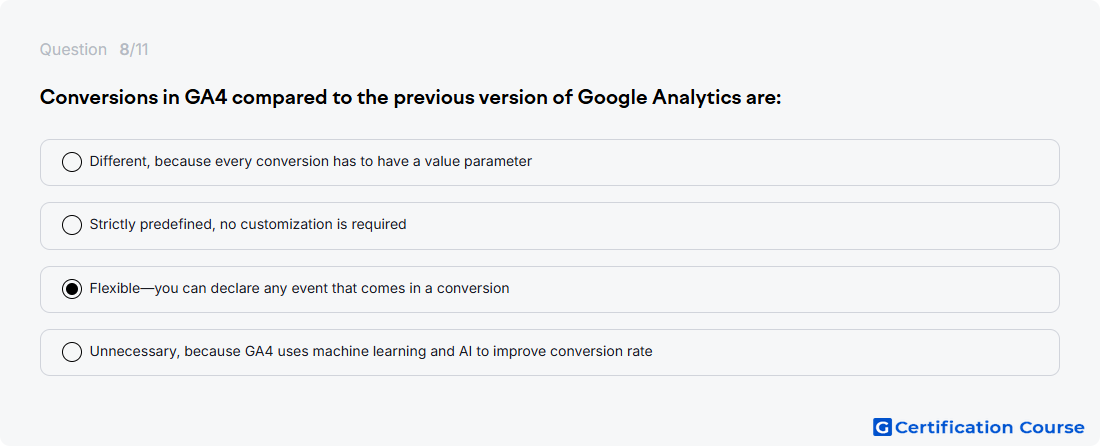Screen dimensions: 1100x446
Task: Pick the "Unnecessary, because GA4" radio button
Action: click(72, 351)
